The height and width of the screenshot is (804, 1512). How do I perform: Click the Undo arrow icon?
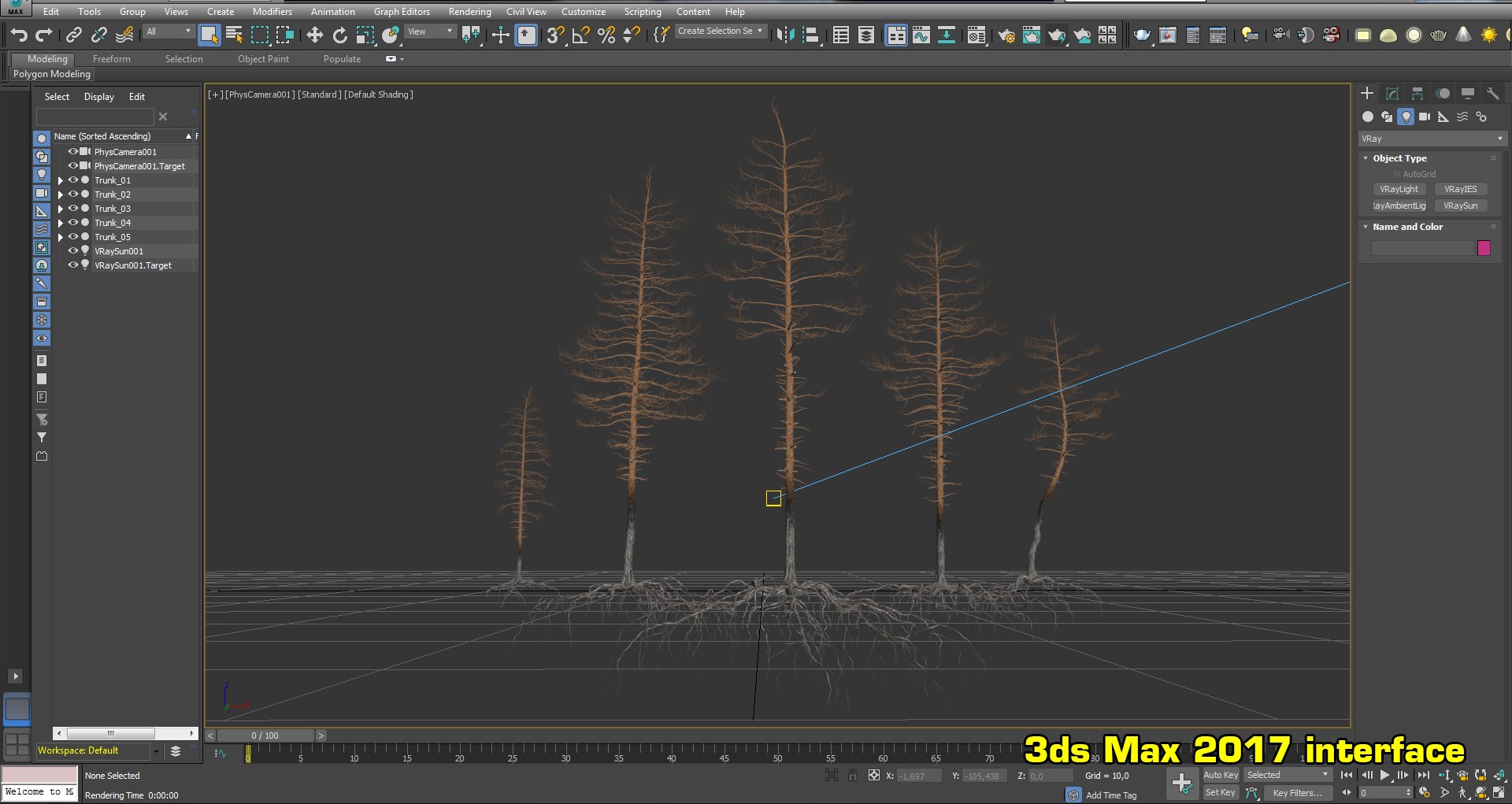pyautogui.click(x=19, y=35)
